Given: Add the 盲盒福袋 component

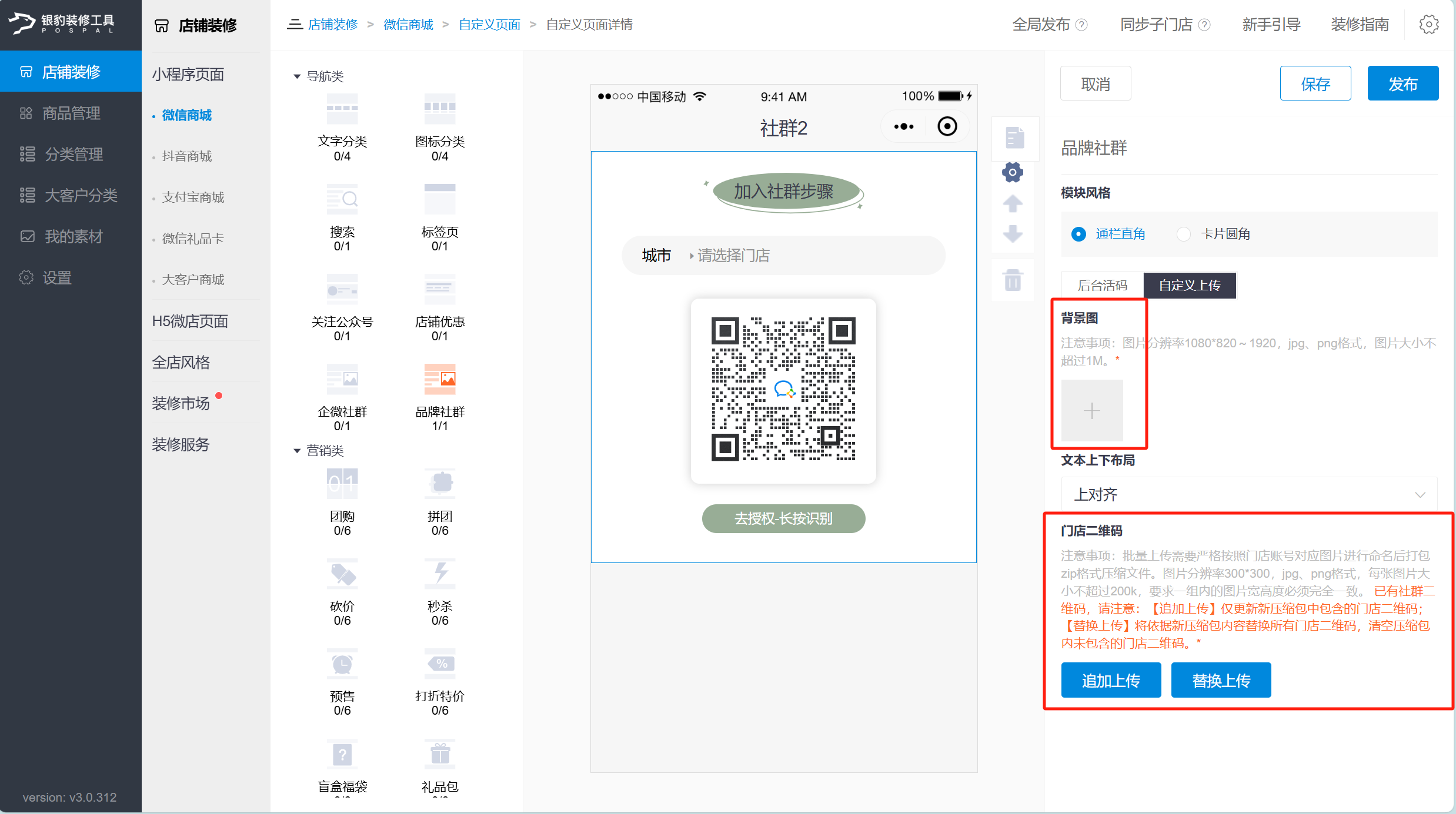Looking at the screenshot, I should tap(342, 753).
